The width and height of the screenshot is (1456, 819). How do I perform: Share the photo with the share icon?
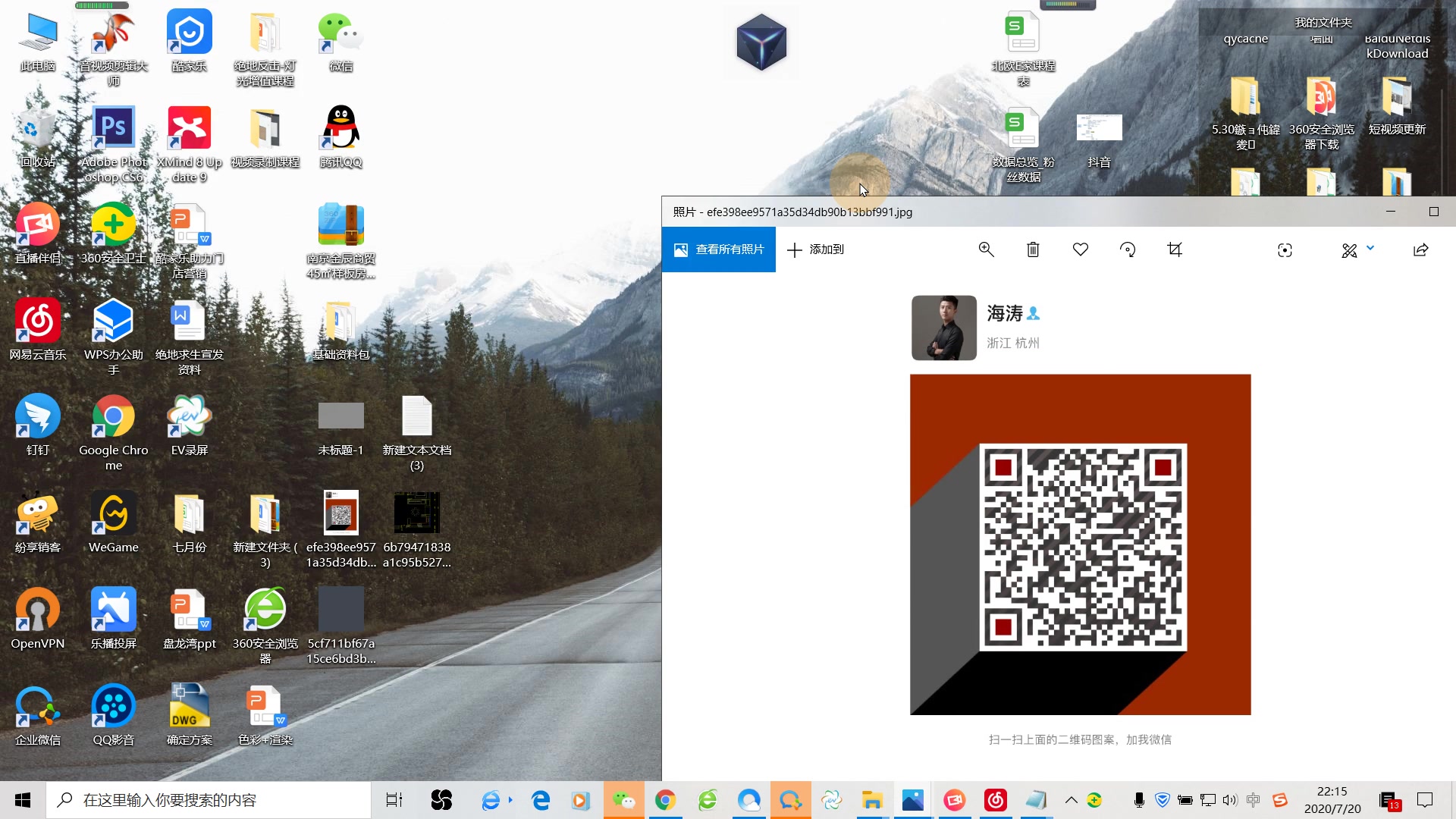click(x=1421, y=249)
